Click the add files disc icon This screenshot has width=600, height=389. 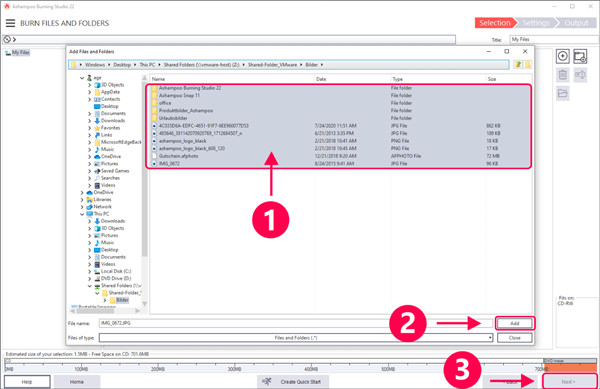562,57
